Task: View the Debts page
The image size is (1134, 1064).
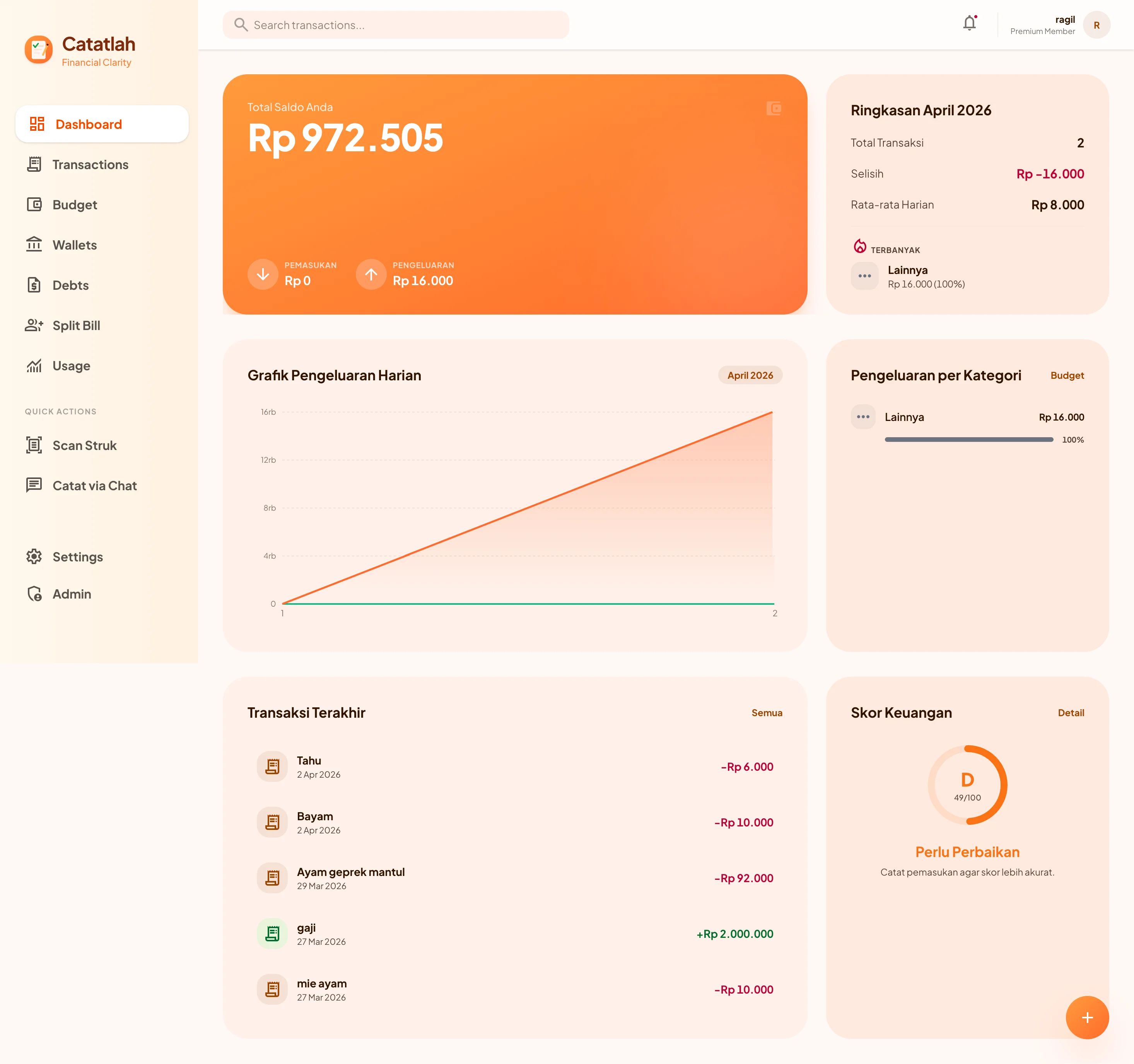Action: (70, 285)
